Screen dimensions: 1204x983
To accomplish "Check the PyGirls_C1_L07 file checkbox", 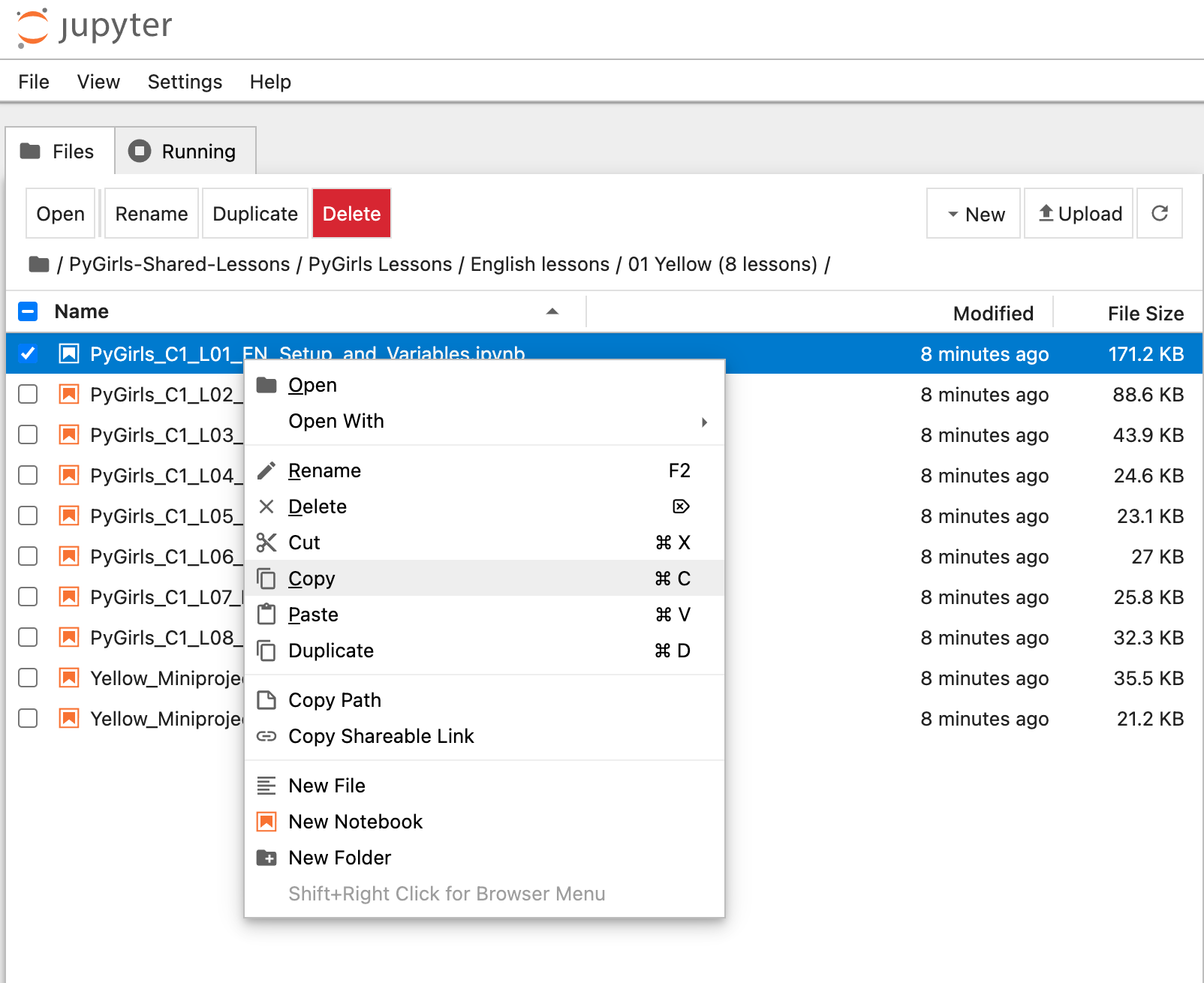I will (x=28, y=597).
